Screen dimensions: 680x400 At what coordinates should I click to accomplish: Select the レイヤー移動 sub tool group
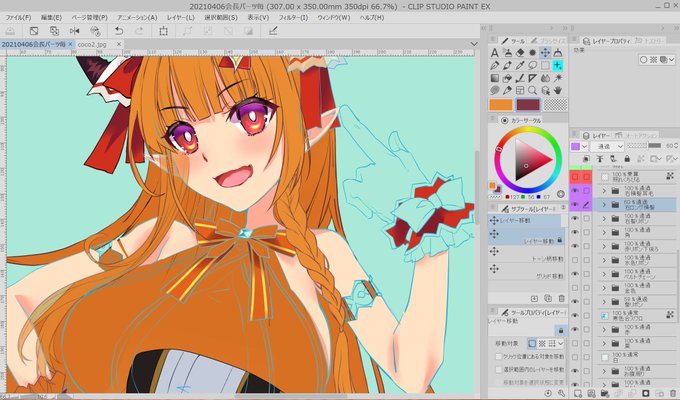pyautogui.click(x=527, y=220)
